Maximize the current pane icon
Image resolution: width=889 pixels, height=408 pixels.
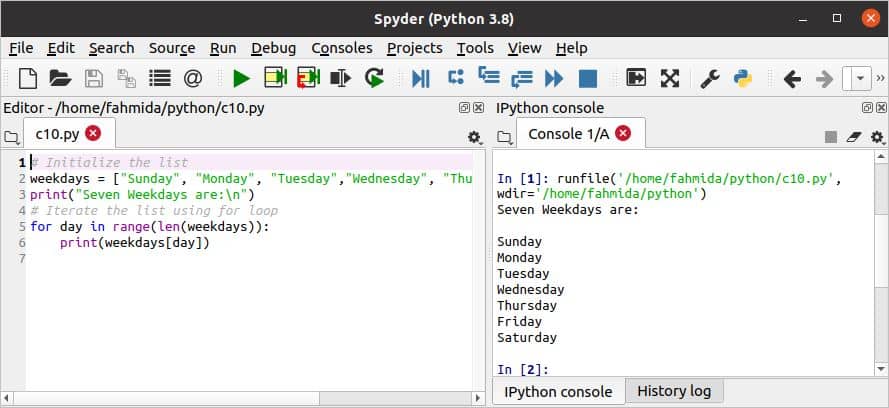pyautogui.click(x=636, y=78)
